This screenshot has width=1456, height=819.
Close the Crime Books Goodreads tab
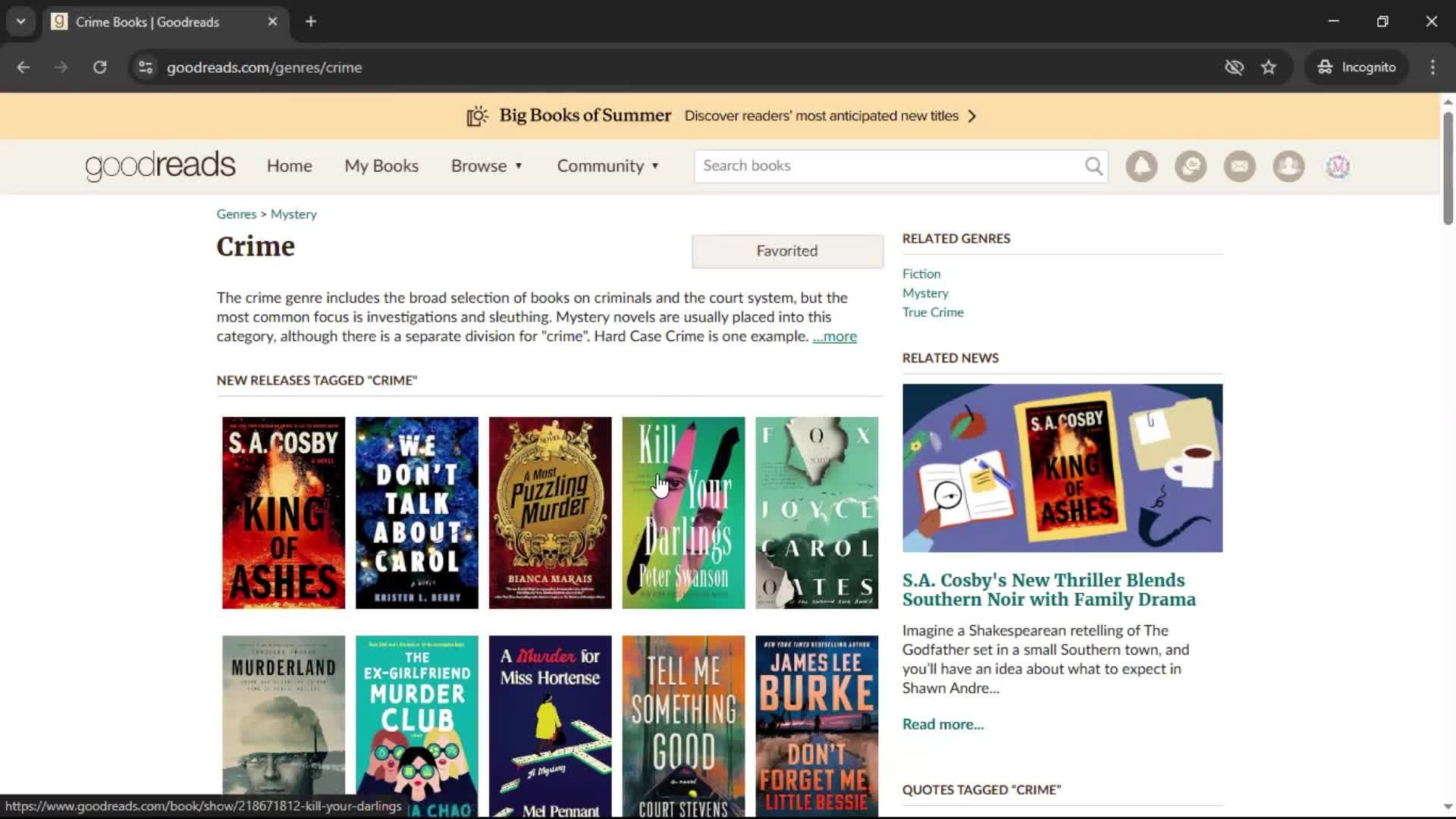pyautogui.click(x=272, y=21)
